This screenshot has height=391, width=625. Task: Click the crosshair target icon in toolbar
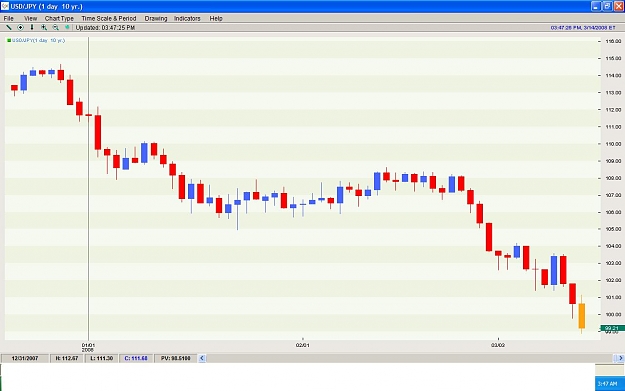pyautogui.click(x=20, y=28)
